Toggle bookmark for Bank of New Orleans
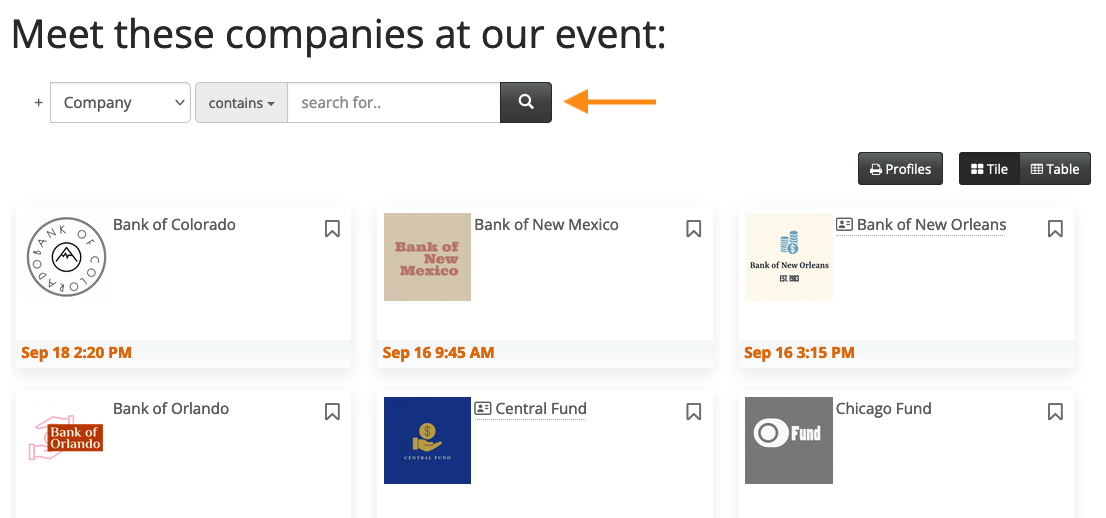The image size is (1106, 518). tap(1055, 229)
